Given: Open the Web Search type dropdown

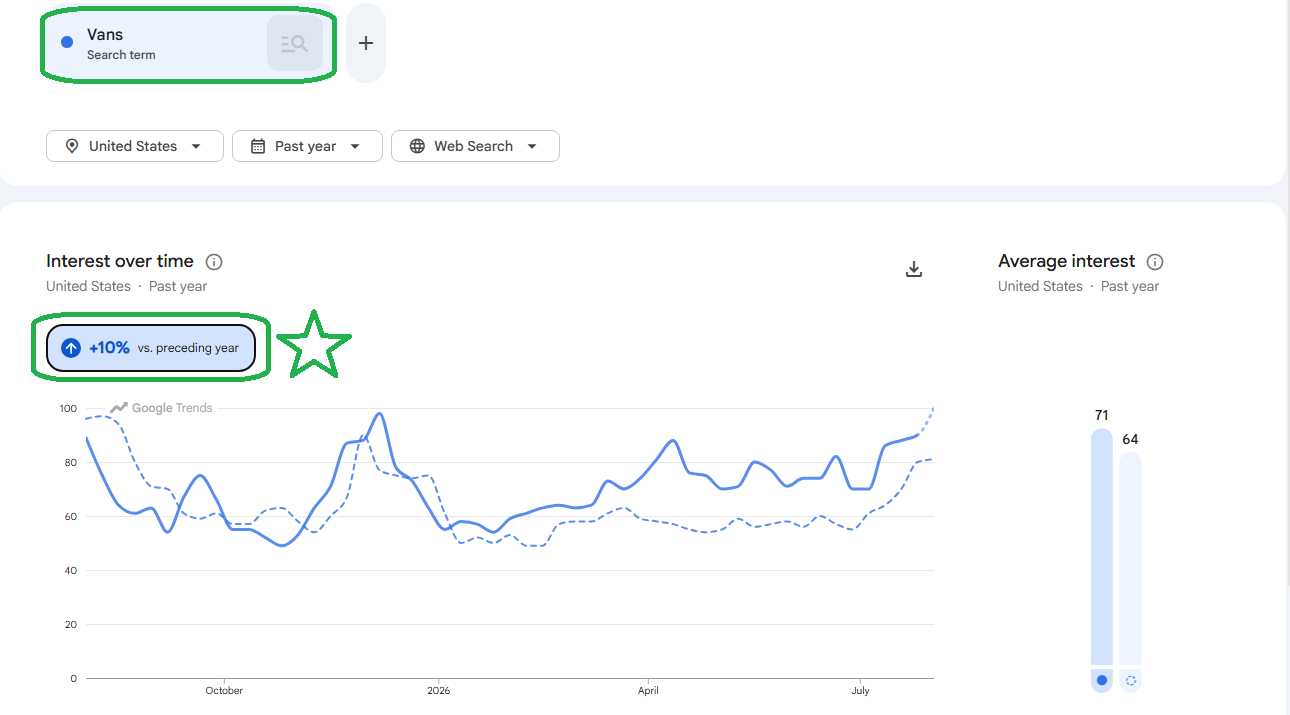Looking at the screenshot, I should 475,146.
